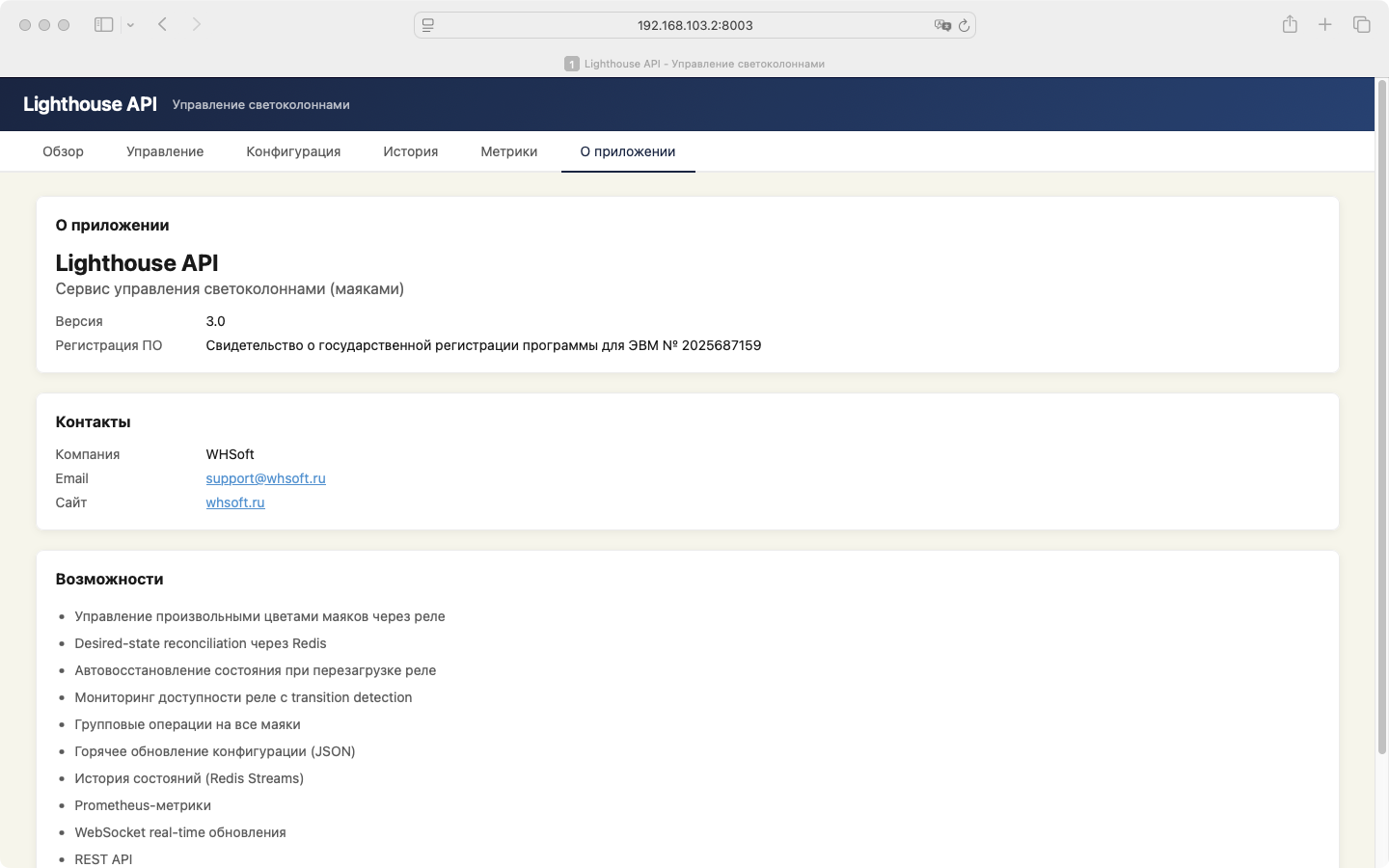Email support via support@whsoft.ru link
Viewport: 1389px width, 868px height.
tap(265, 478)
